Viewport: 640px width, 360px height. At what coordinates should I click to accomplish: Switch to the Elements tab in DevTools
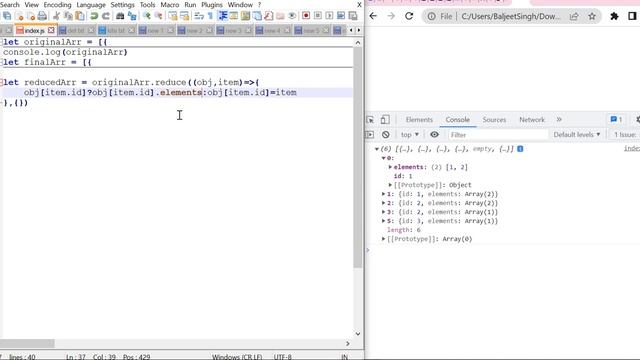419,120
